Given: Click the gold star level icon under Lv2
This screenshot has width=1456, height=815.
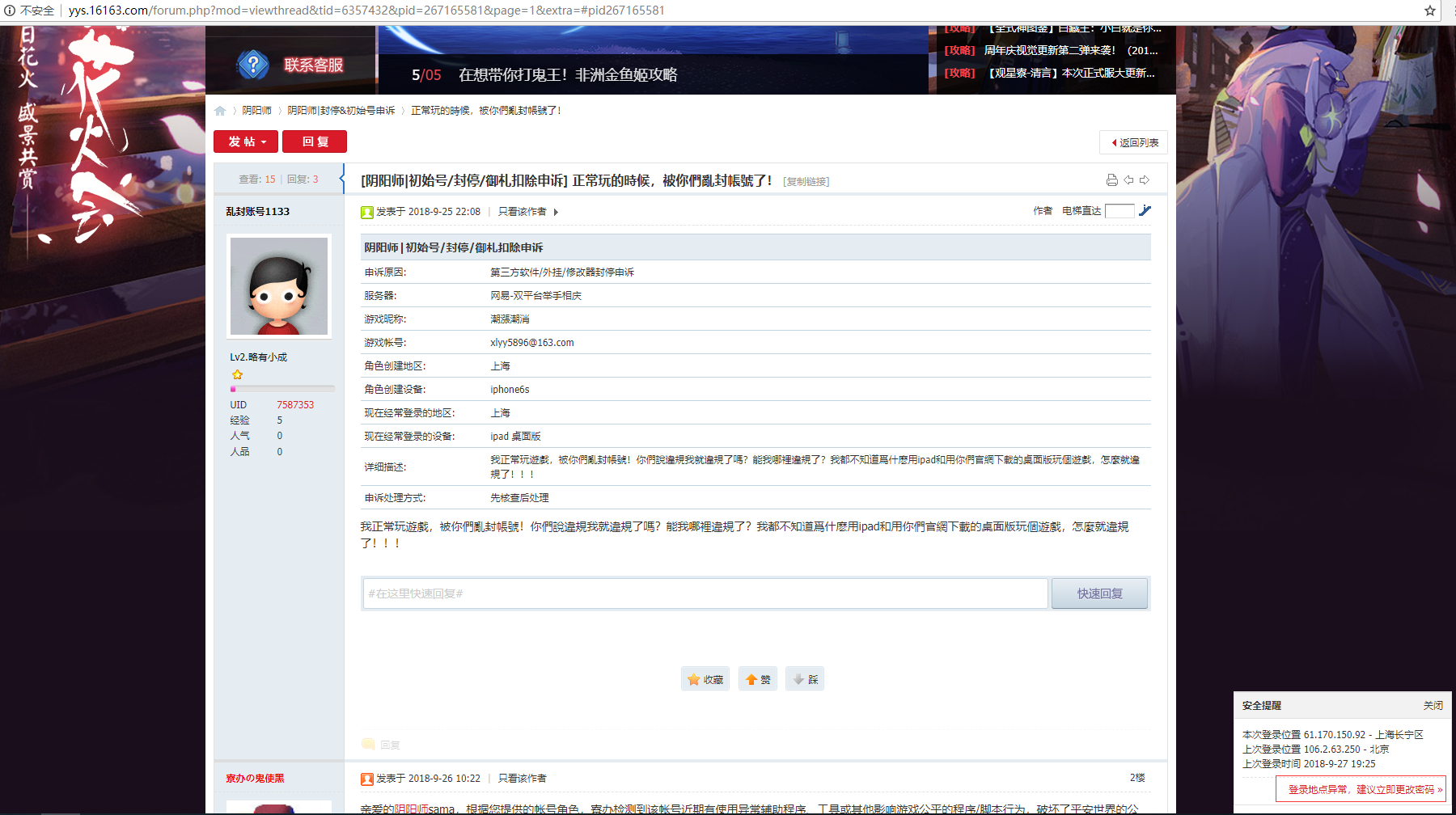Looking at the screenshot, I should [237, 374].
